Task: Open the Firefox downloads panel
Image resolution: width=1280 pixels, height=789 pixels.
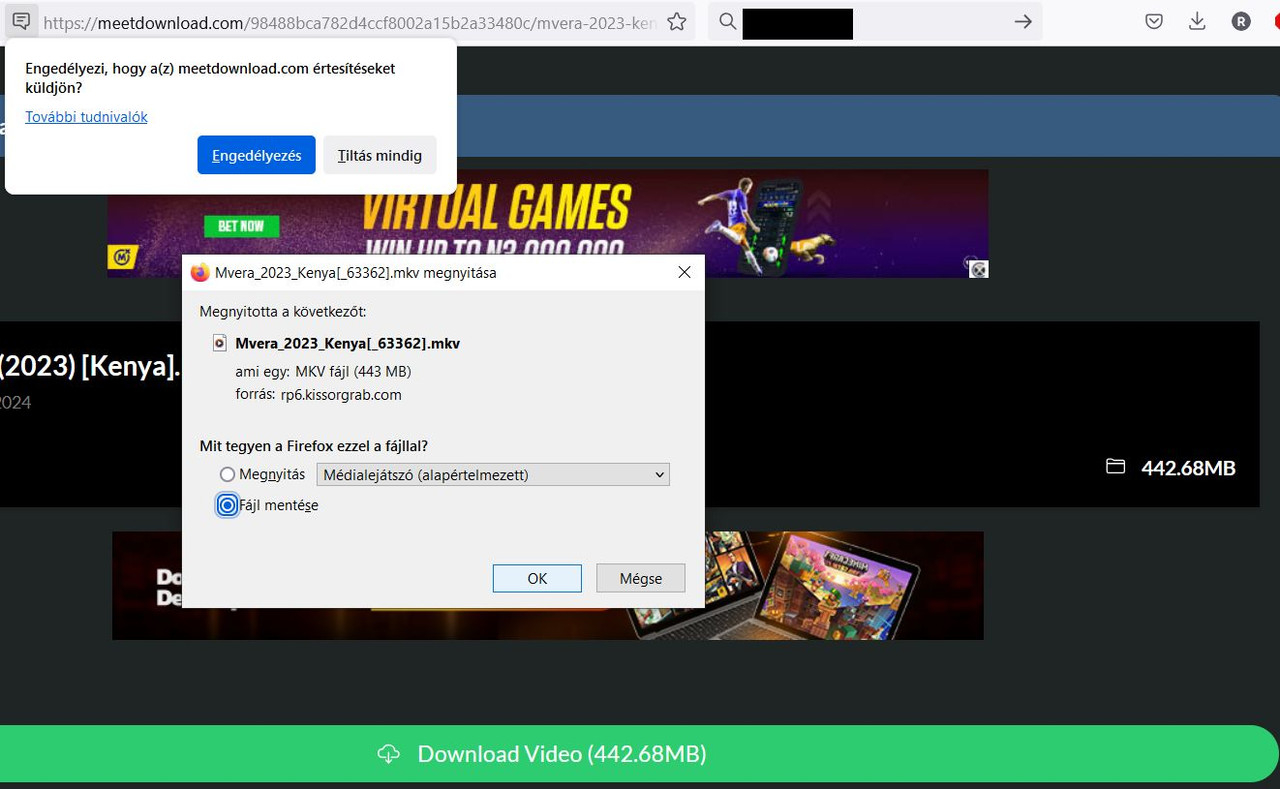Action: point(1197,21)
